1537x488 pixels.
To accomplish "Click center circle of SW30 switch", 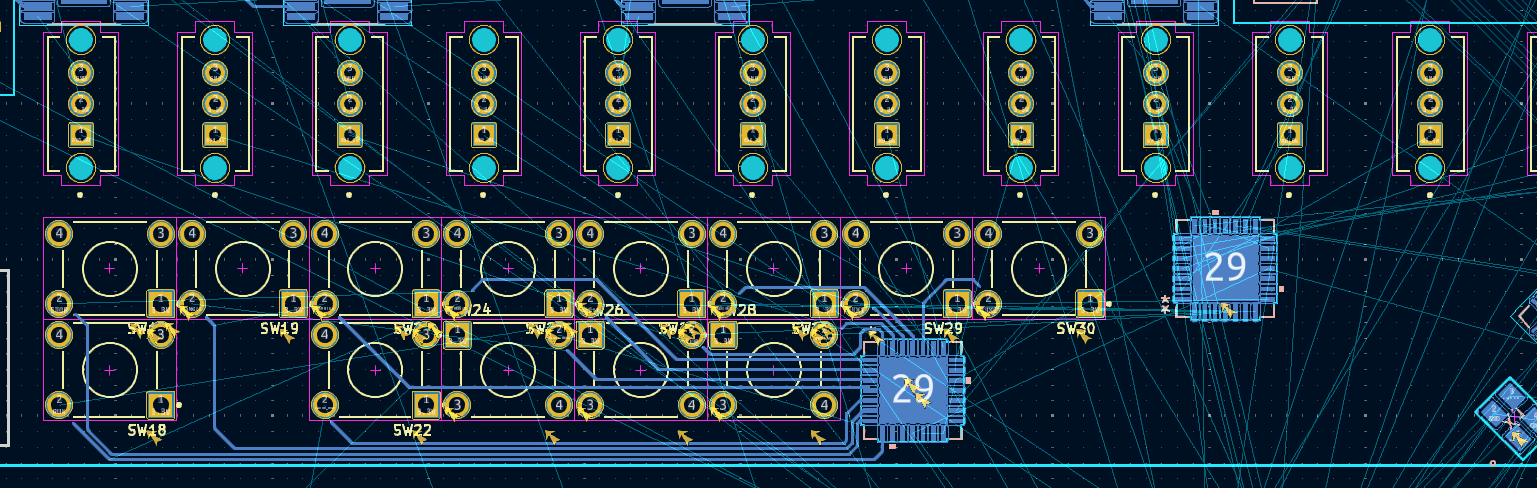I will click(1039, 269).
